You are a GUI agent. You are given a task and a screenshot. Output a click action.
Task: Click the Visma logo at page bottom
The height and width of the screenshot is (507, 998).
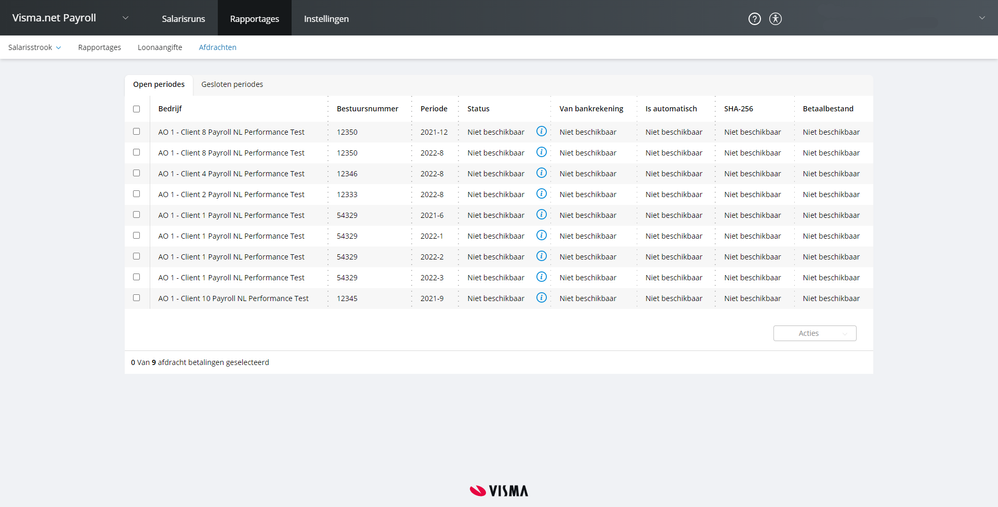coord(498,490)
